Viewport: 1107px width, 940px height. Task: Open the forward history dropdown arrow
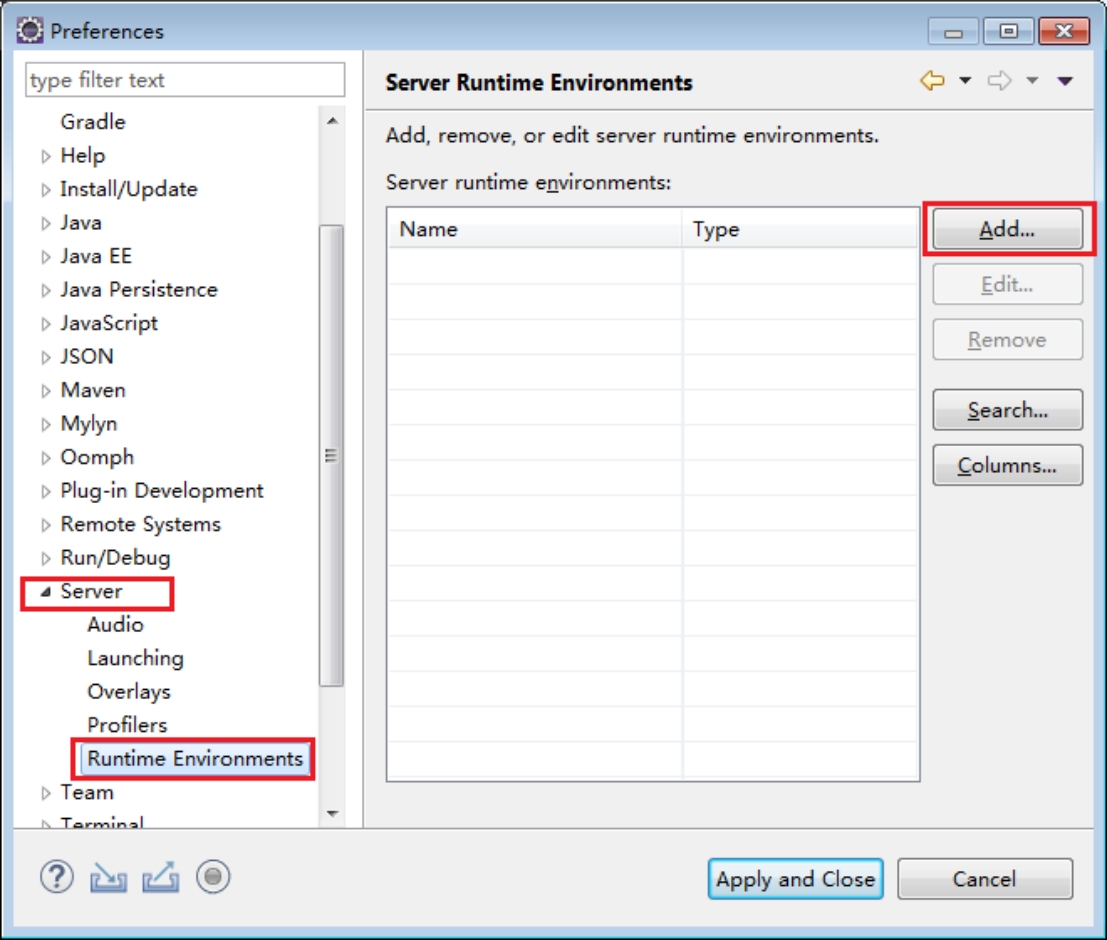point(1032,81)
